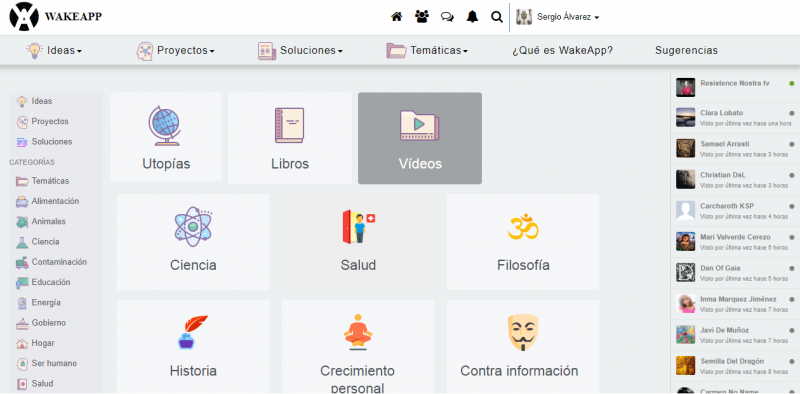Click the Filosofía tile label text
Image resolution: width=800 pixels, height=394 pixels.
(523, 265)
